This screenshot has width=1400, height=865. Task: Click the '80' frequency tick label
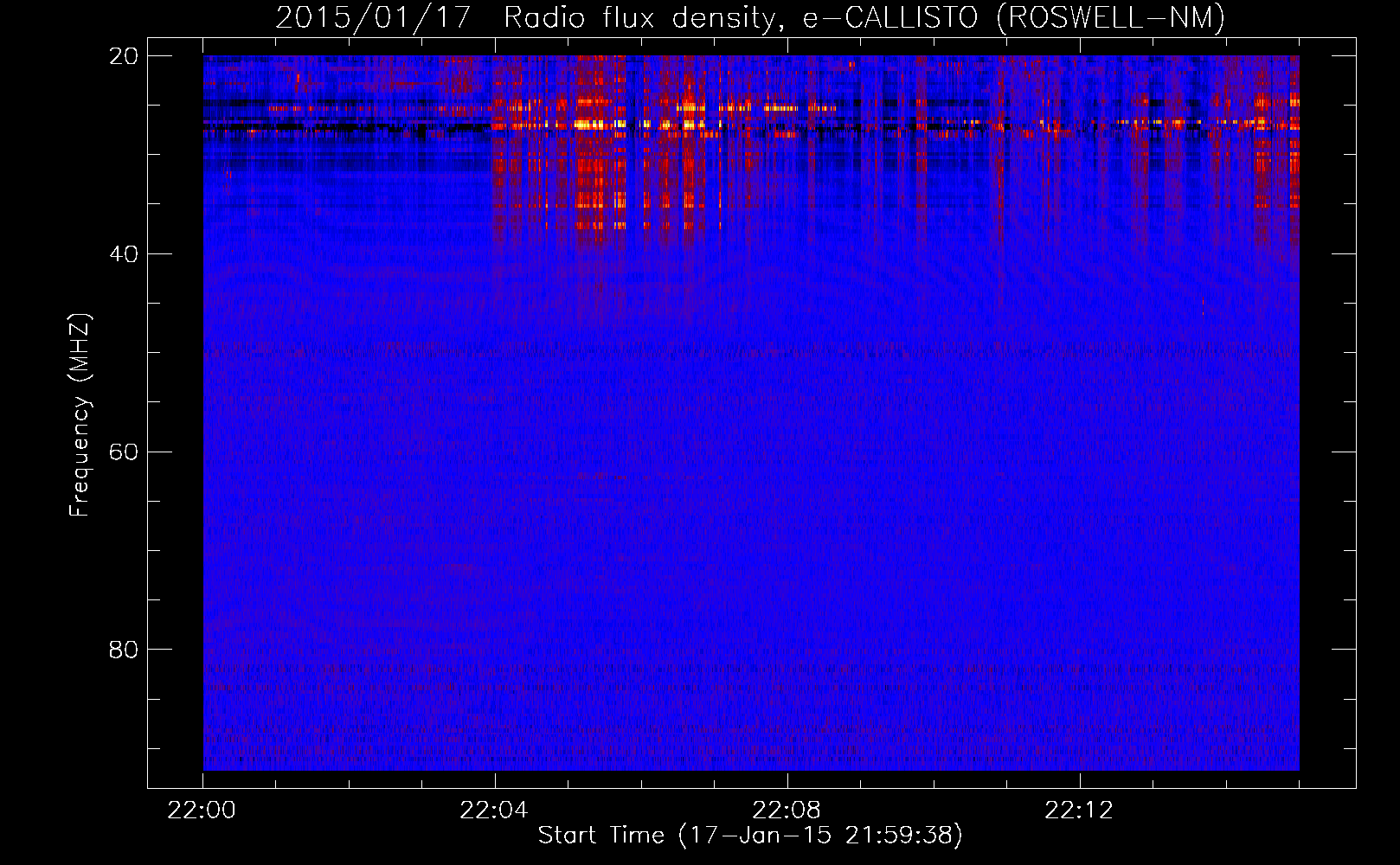[124, 650]
